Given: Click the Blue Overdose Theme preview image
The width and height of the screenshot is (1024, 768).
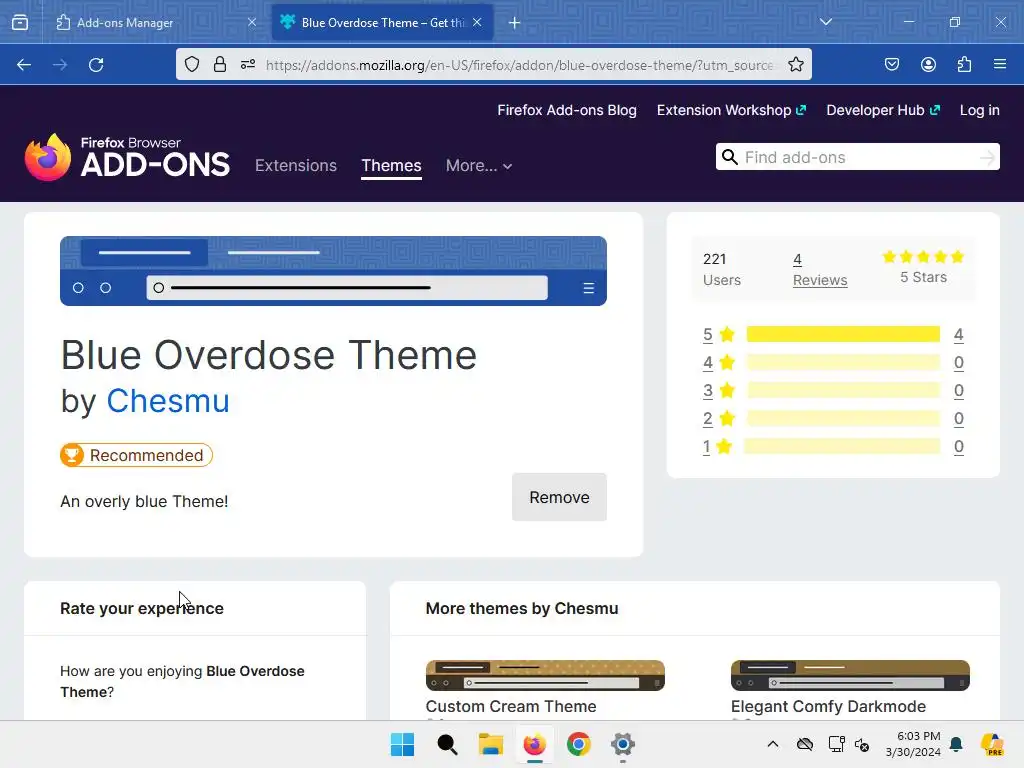Looking at the screenshot, I should [333, 271].
